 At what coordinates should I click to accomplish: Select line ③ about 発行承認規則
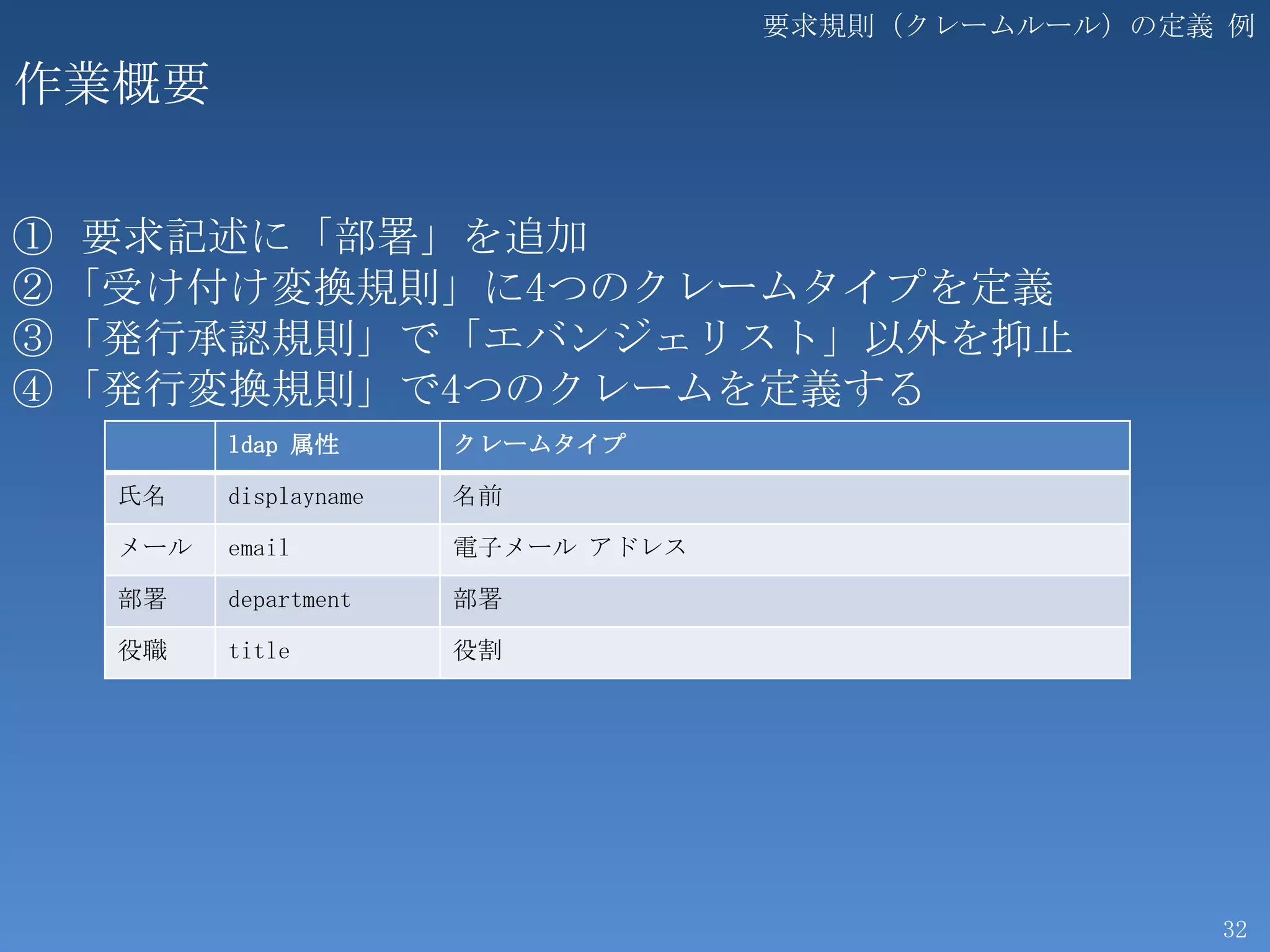(543, 338)
